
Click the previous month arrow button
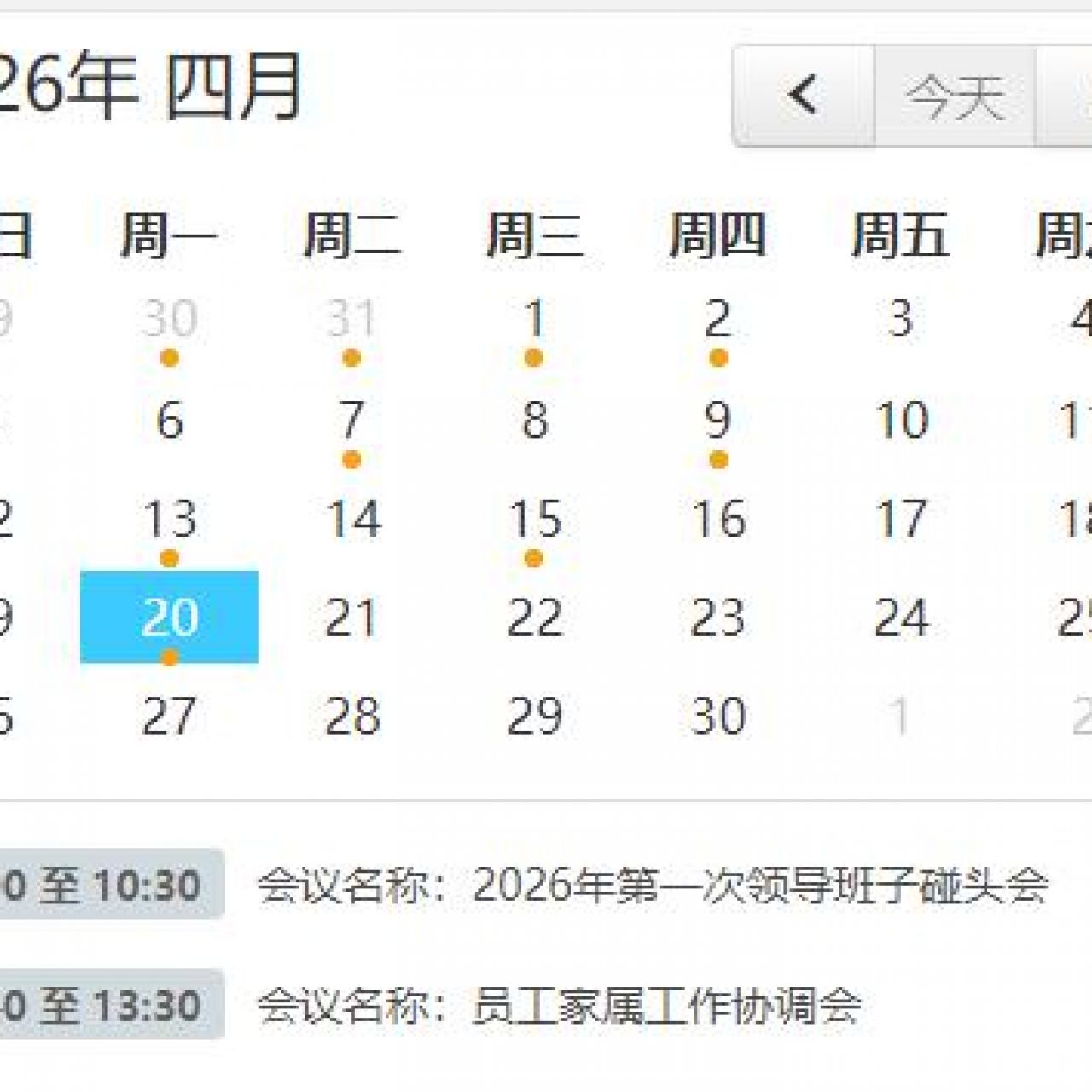click(803, 96)
